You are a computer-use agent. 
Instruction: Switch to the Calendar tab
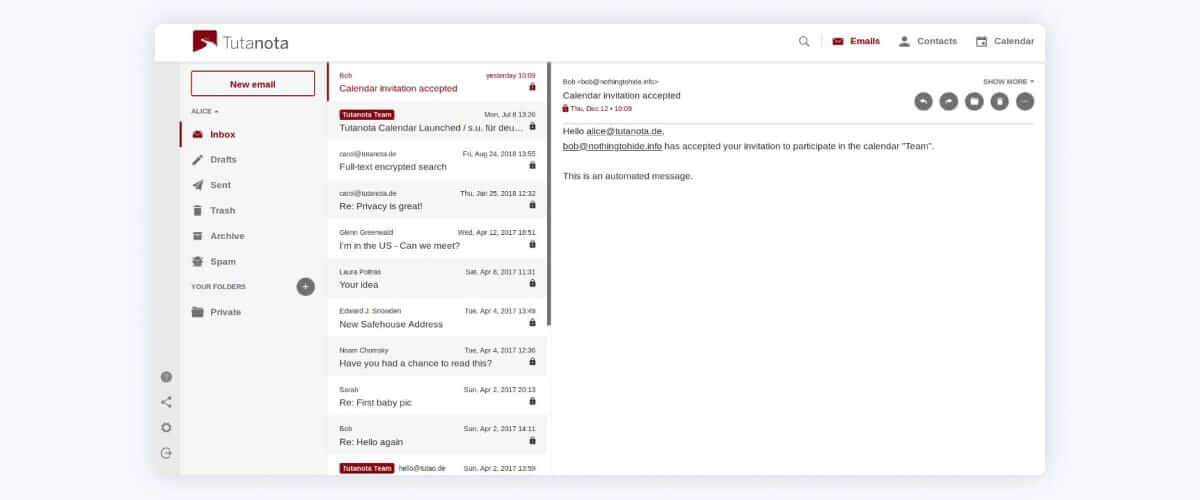click(x=1004, y=41)
